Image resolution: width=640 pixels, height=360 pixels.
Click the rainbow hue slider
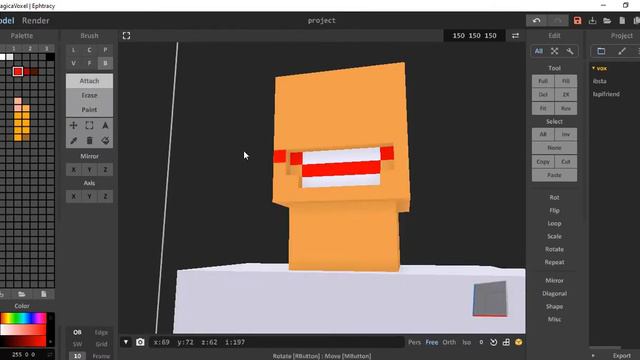(x=23, y=318)
